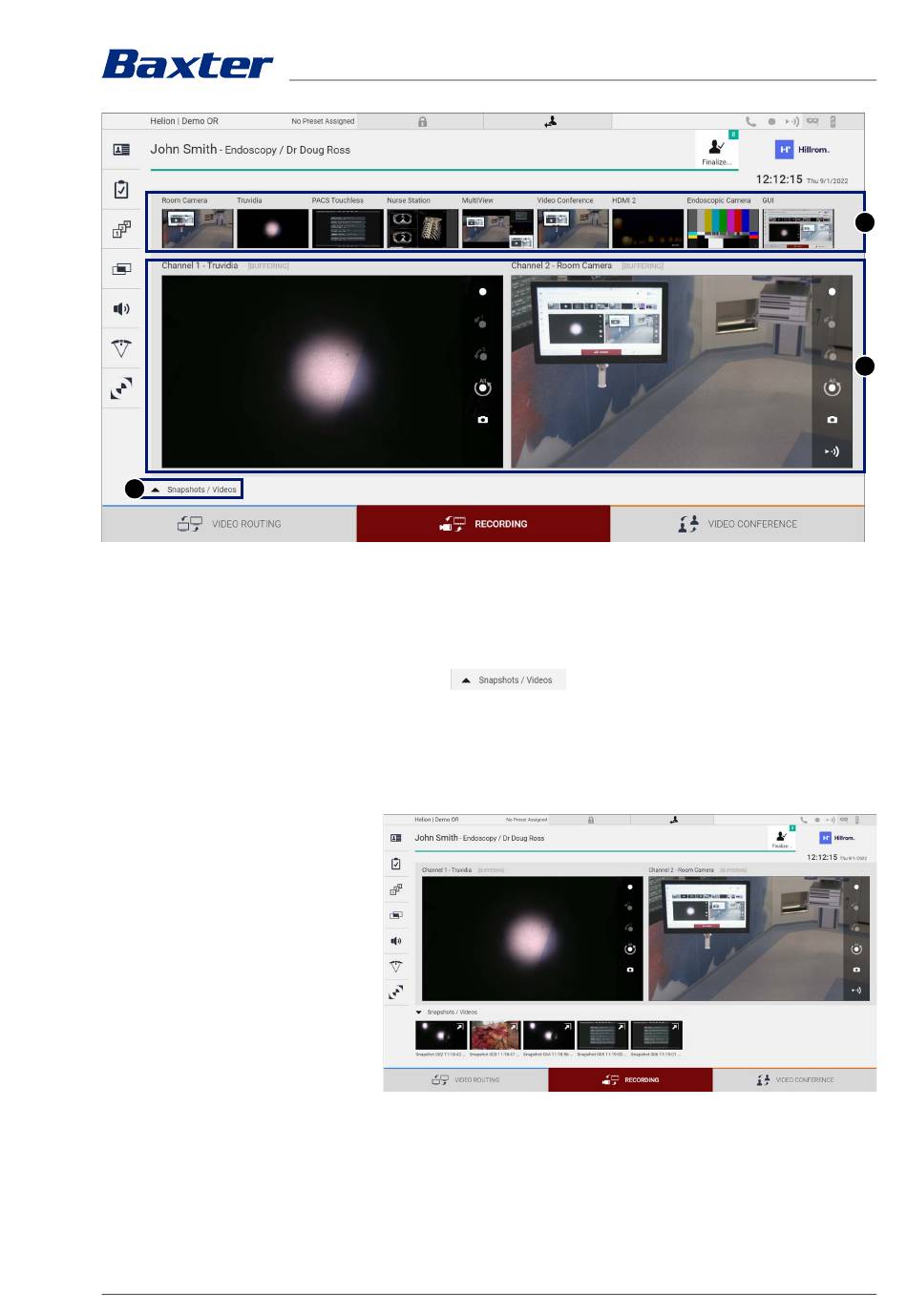Screen dimensions: 907x1316
Task: Toggle Channel 2 record-all button in top screenshot
Action: point(832,388)
